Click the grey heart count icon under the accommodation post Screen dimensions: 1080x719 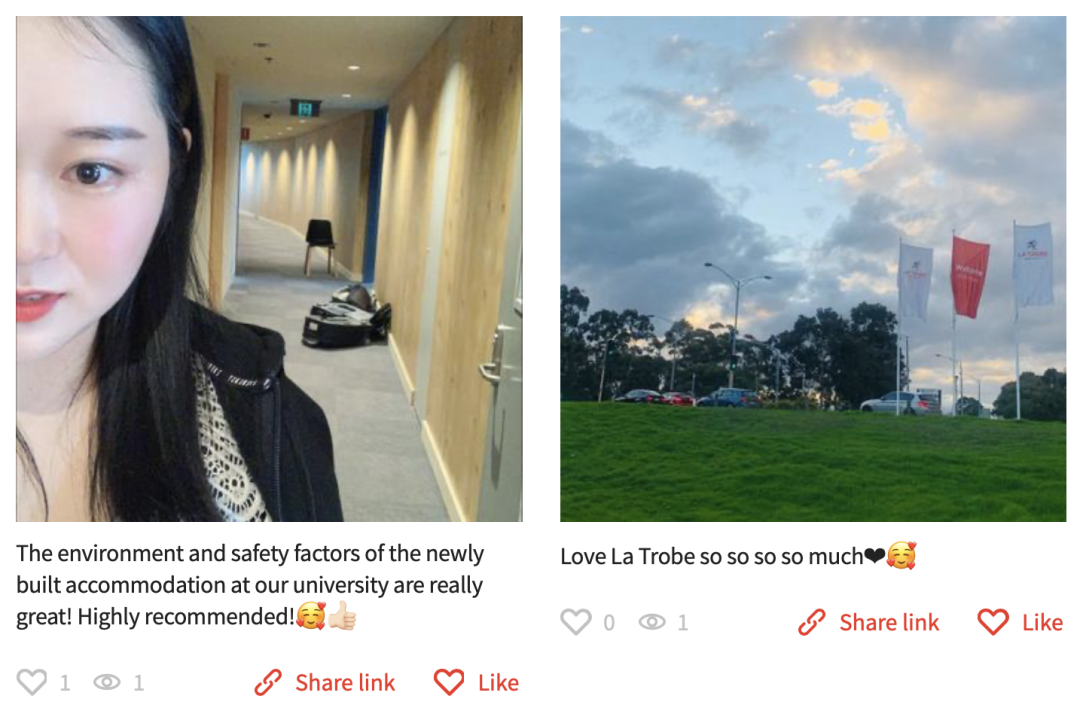click(x=32, y=682)
